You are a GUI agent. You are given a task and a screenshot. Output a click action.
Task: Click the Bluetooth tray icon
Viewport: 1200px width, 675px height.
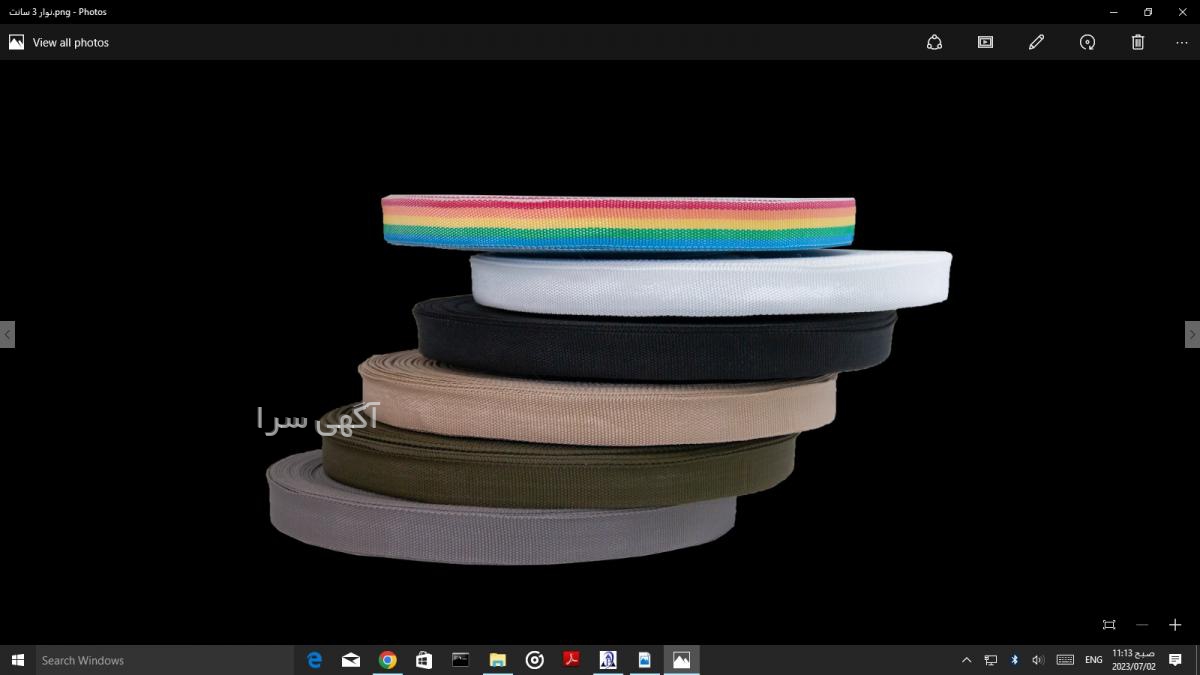[1014, 660]
